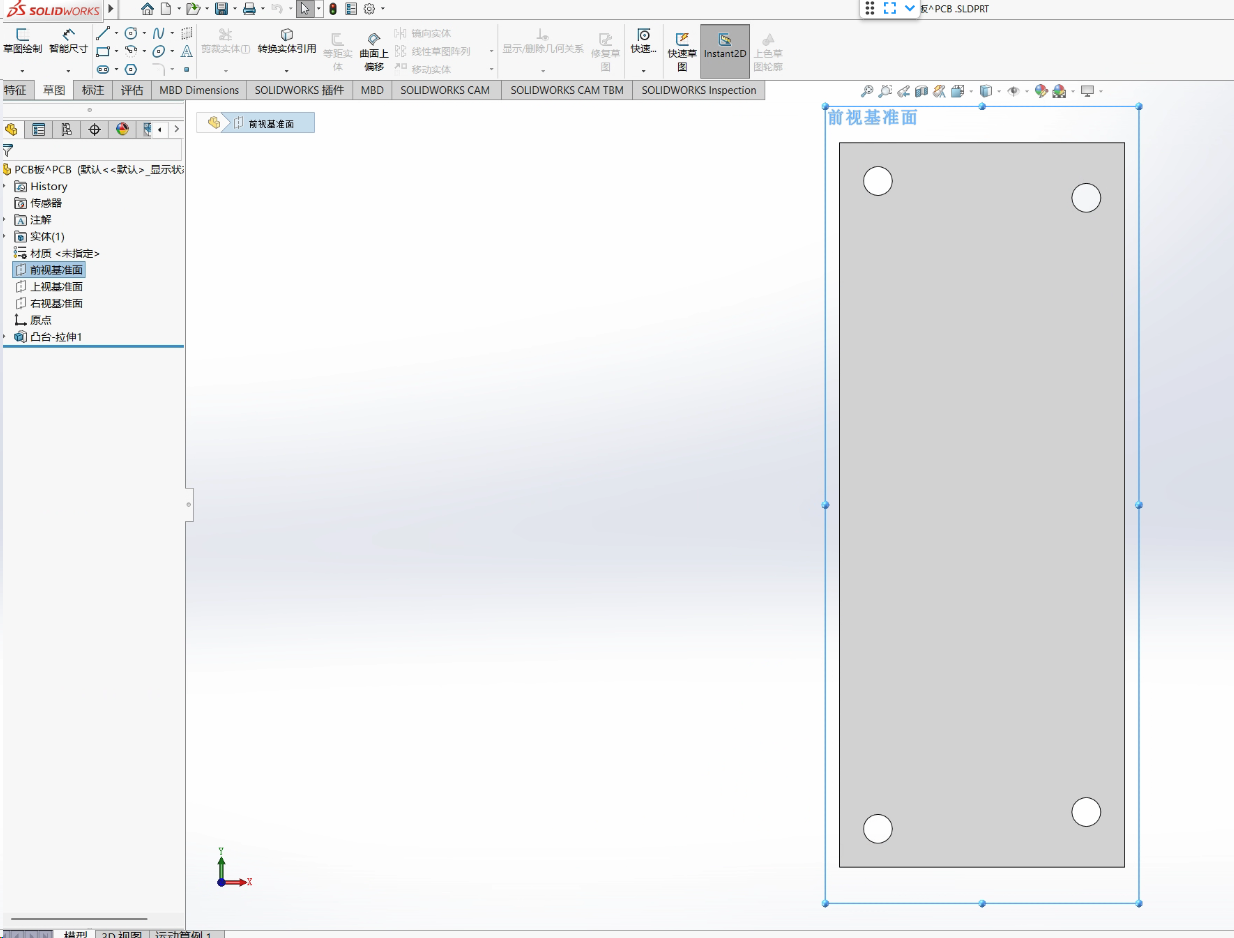Click the Section View icon in view toolbar
Screen dimensions: 1234x938
[921, 91]
